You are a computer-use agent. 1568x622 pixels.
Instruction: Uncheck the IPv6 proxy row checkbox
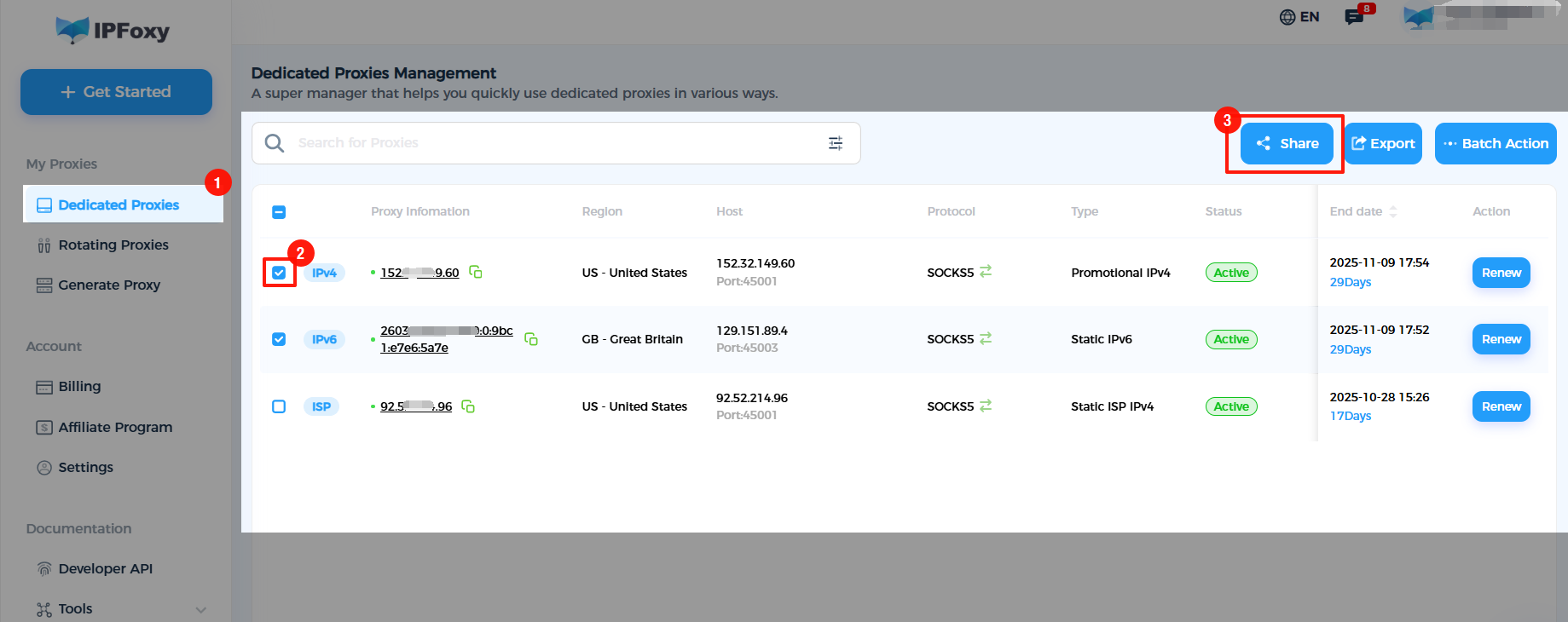(x=279, y=339)
